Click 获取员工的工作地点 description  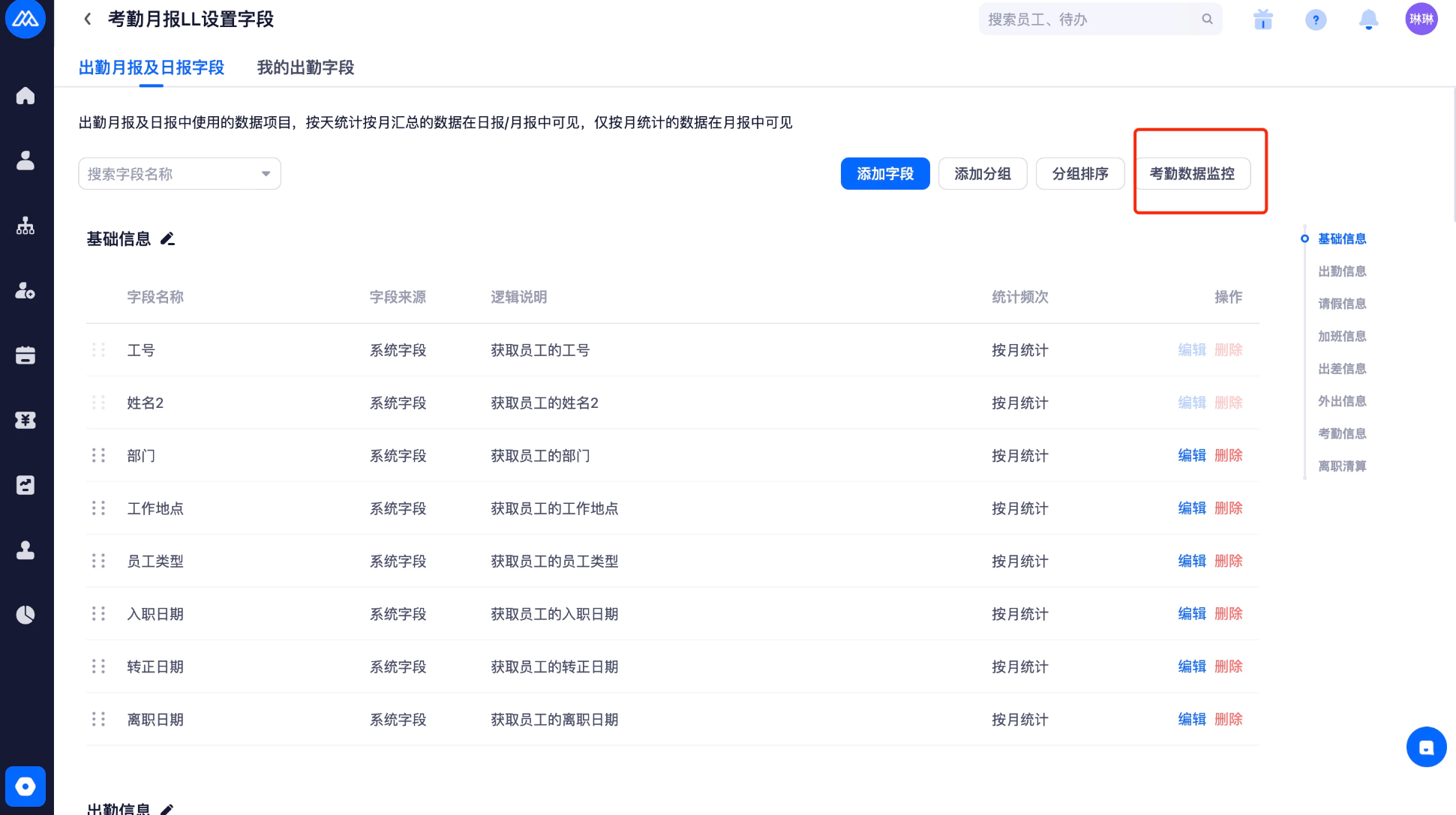(554, 508)
